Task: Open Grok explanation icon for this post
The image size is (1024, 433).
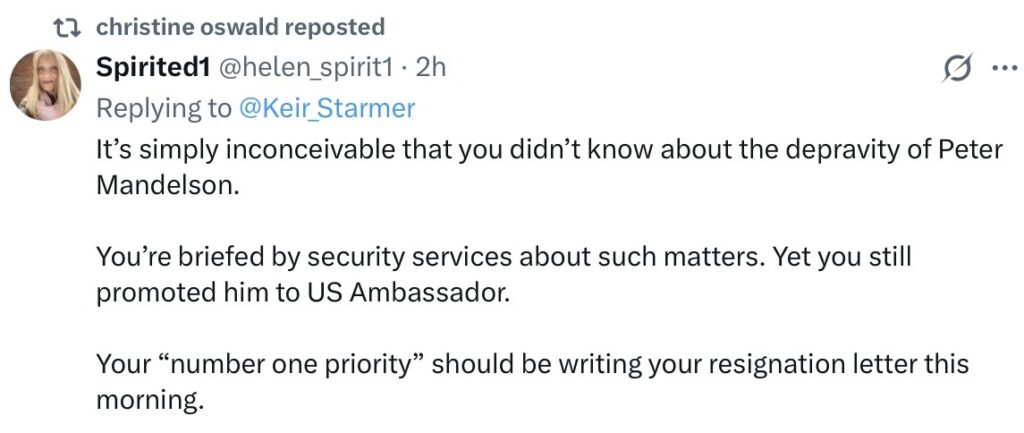Action: tap(956, 68)
